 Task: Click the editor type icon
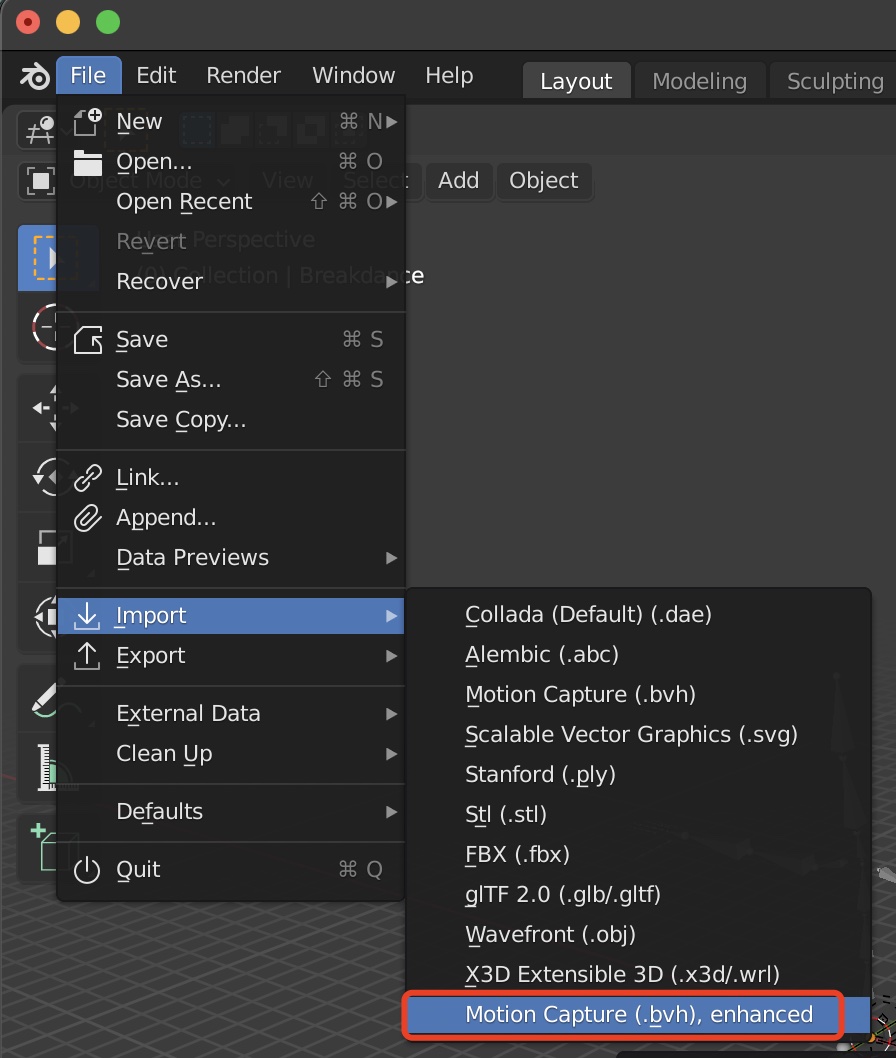pyautogui.click(x=39, y=130)
